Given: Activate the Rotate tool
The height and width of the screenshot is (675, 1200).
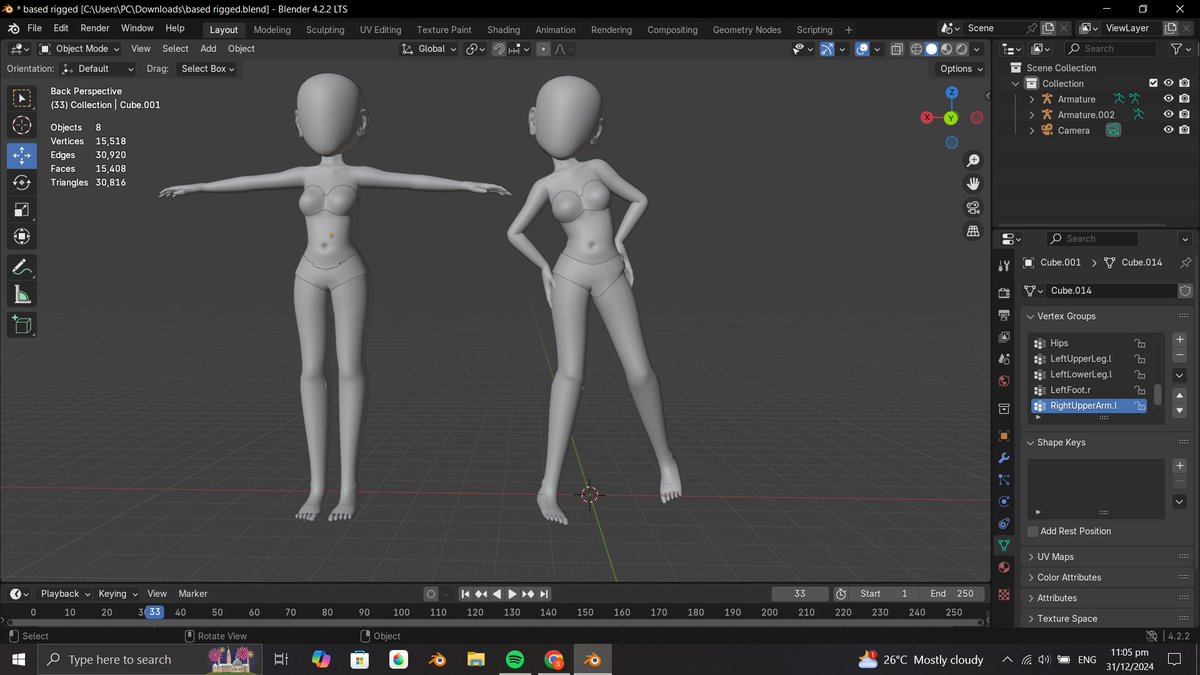Looking at the screenshot, I should click(21, 183).
